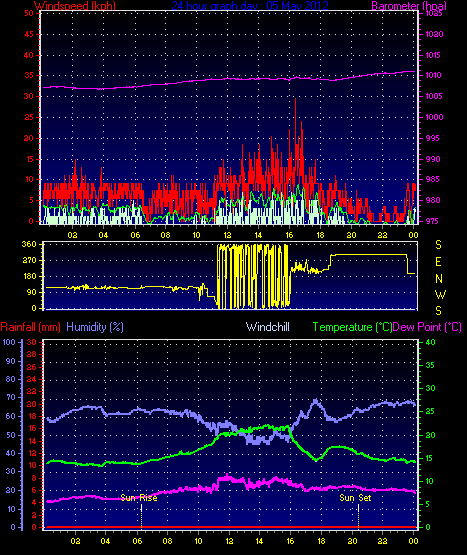
Task: Click the sunrise marker line below 'Sun Rise'
Action: tap(141, 516)
